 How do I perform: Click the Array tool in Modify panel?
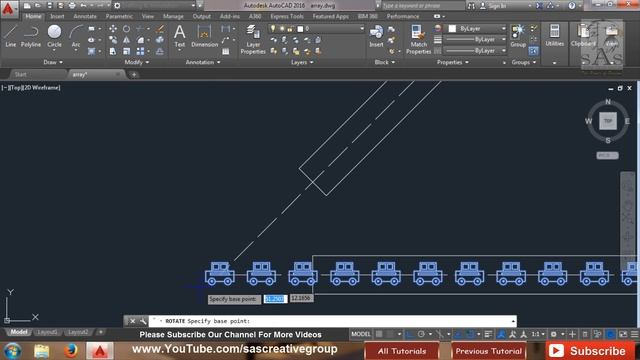point(140,51)
